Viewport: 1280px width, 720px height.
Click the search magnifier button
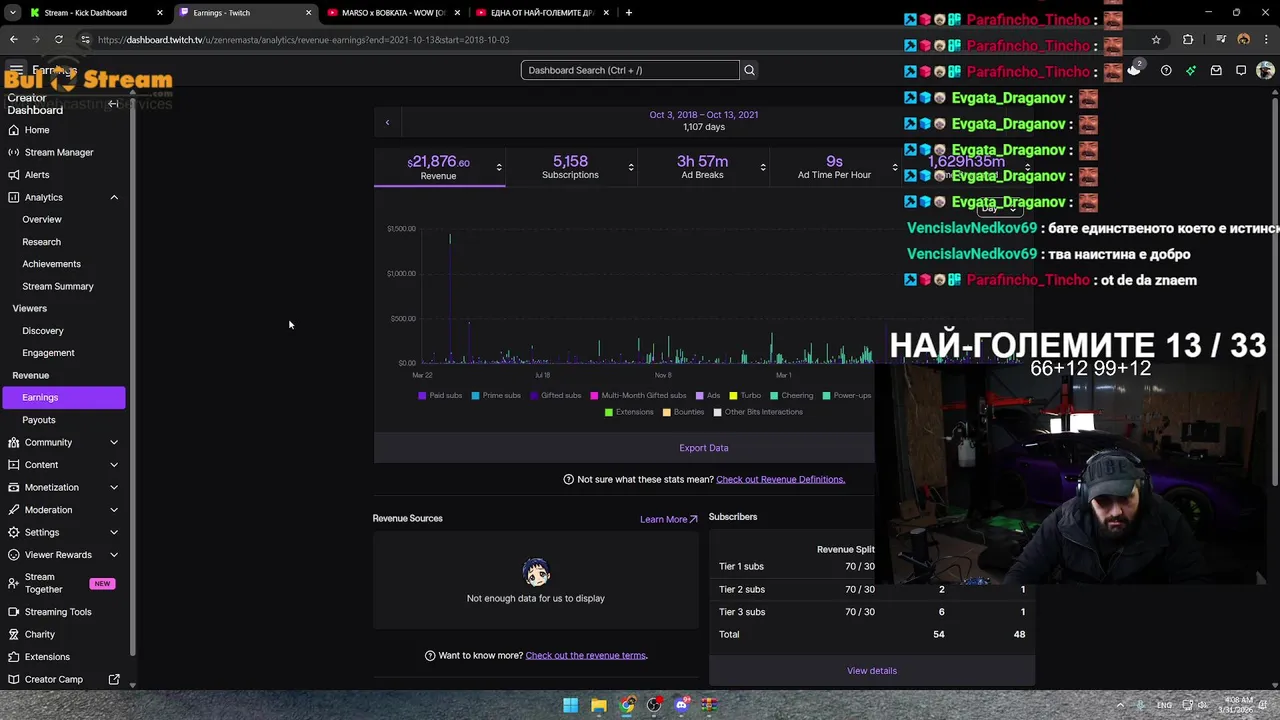tap(749, 70)
